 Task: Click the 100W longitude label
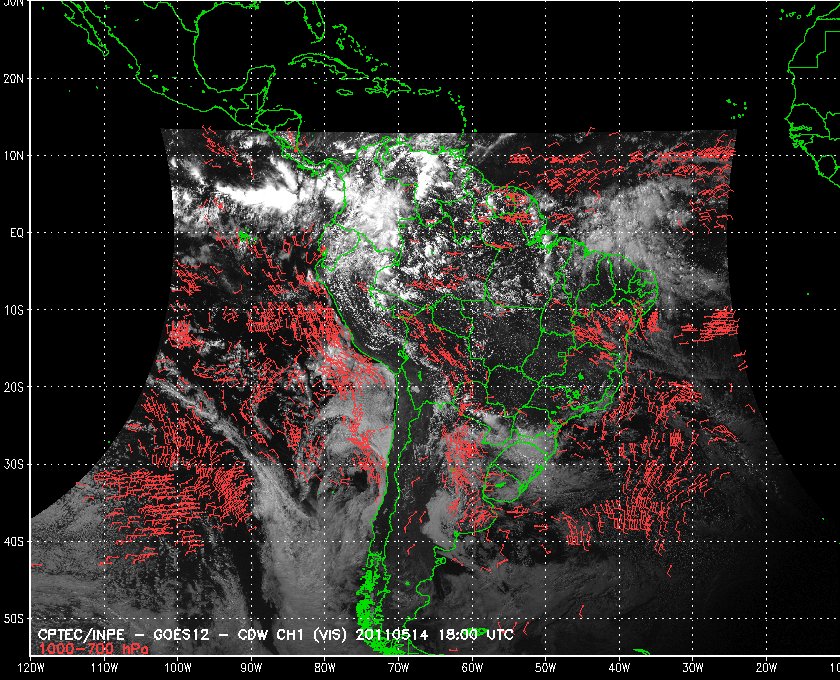pos(177,668)
